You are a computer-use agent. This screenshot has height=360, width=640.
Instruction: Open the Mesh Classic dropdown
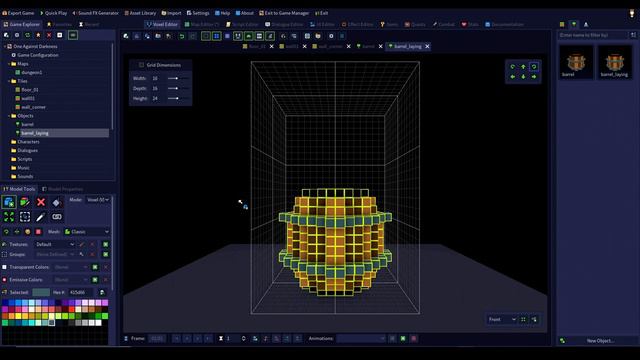87,232
